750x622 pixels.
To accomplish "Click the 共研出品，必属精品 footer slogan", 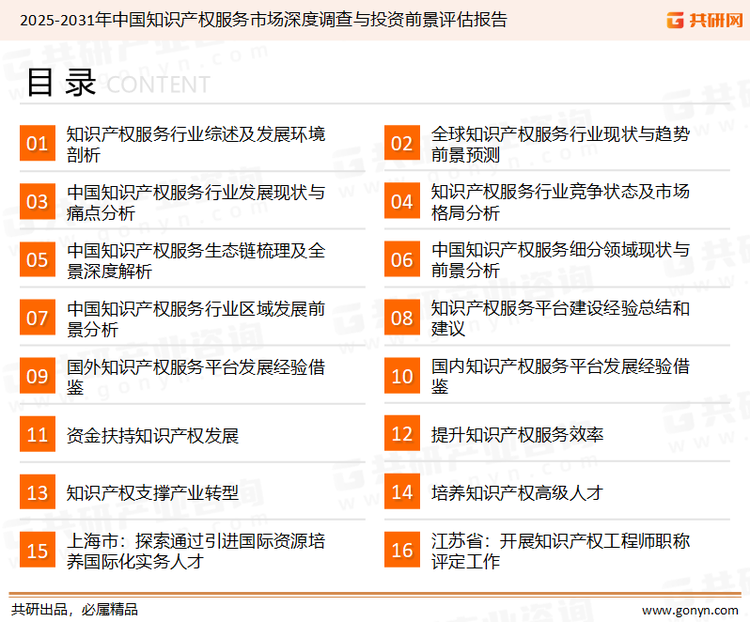I will (75, 610).
